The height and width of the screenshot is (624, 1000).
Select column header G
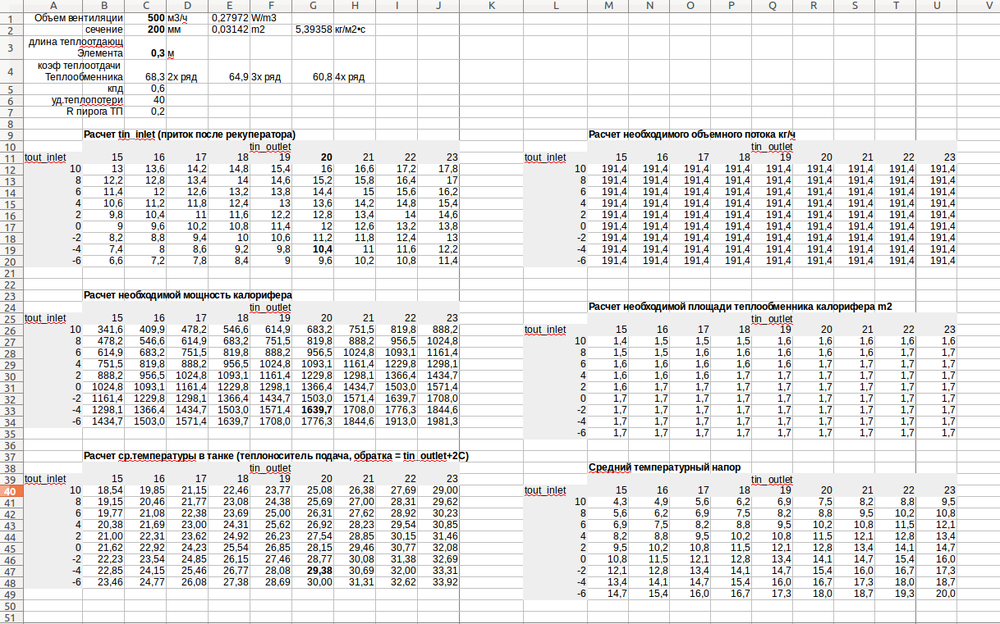pos(312,6)
